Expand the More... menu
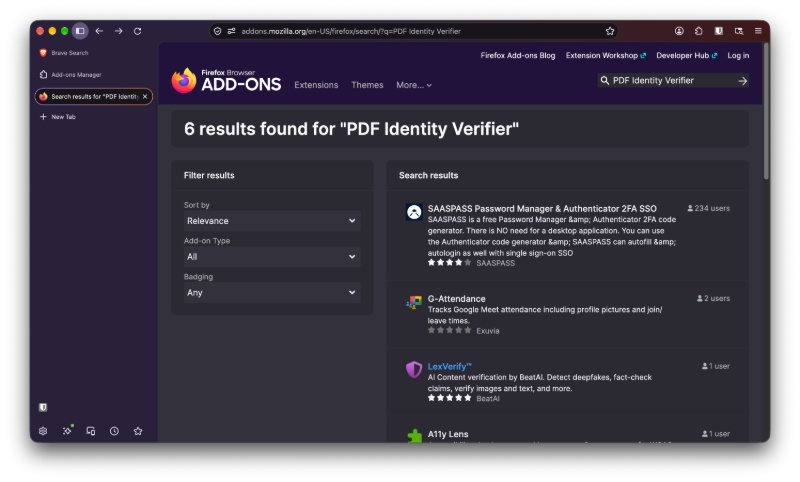The width and height of the screenshot is (800, 482). [414, 85]
